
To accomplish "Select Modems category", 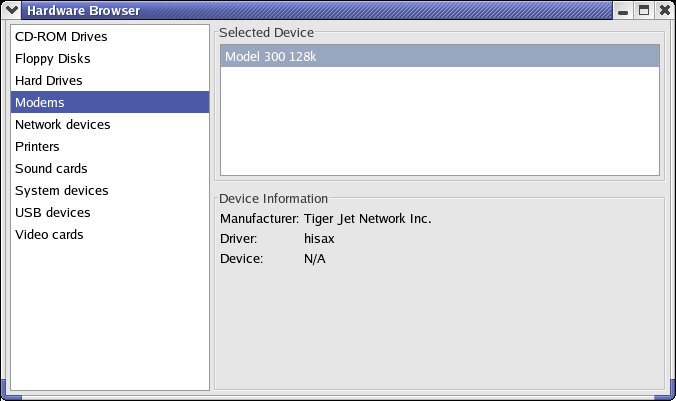I will coord(110,102).
